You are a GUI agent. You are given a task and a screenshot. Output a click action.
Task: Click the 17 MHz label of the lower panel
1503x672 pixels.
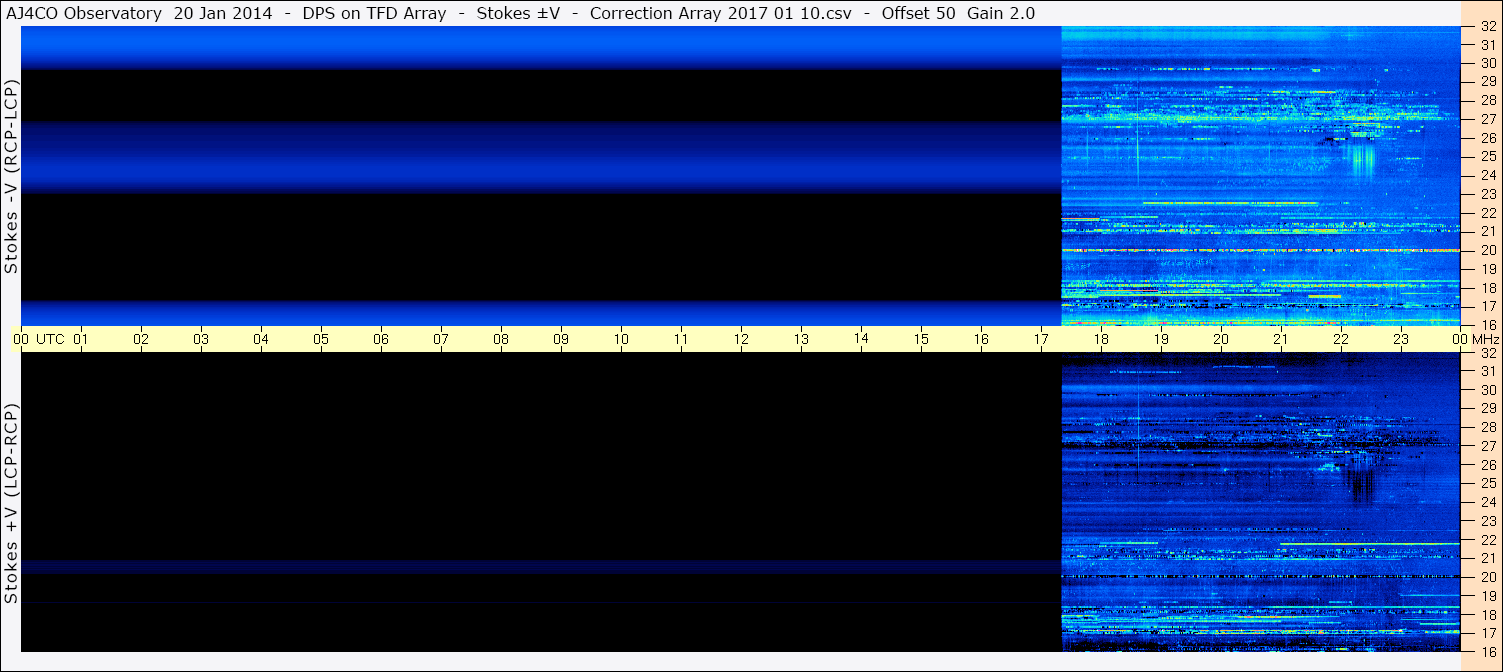(1487, 633)
